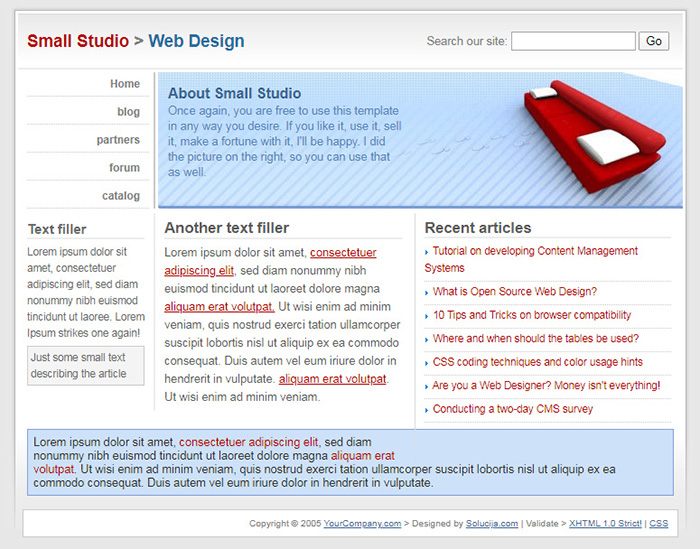Click the Small Studio site title
Image resolution: width=700 pixels, height=549 pixels.
click(78, 41)
